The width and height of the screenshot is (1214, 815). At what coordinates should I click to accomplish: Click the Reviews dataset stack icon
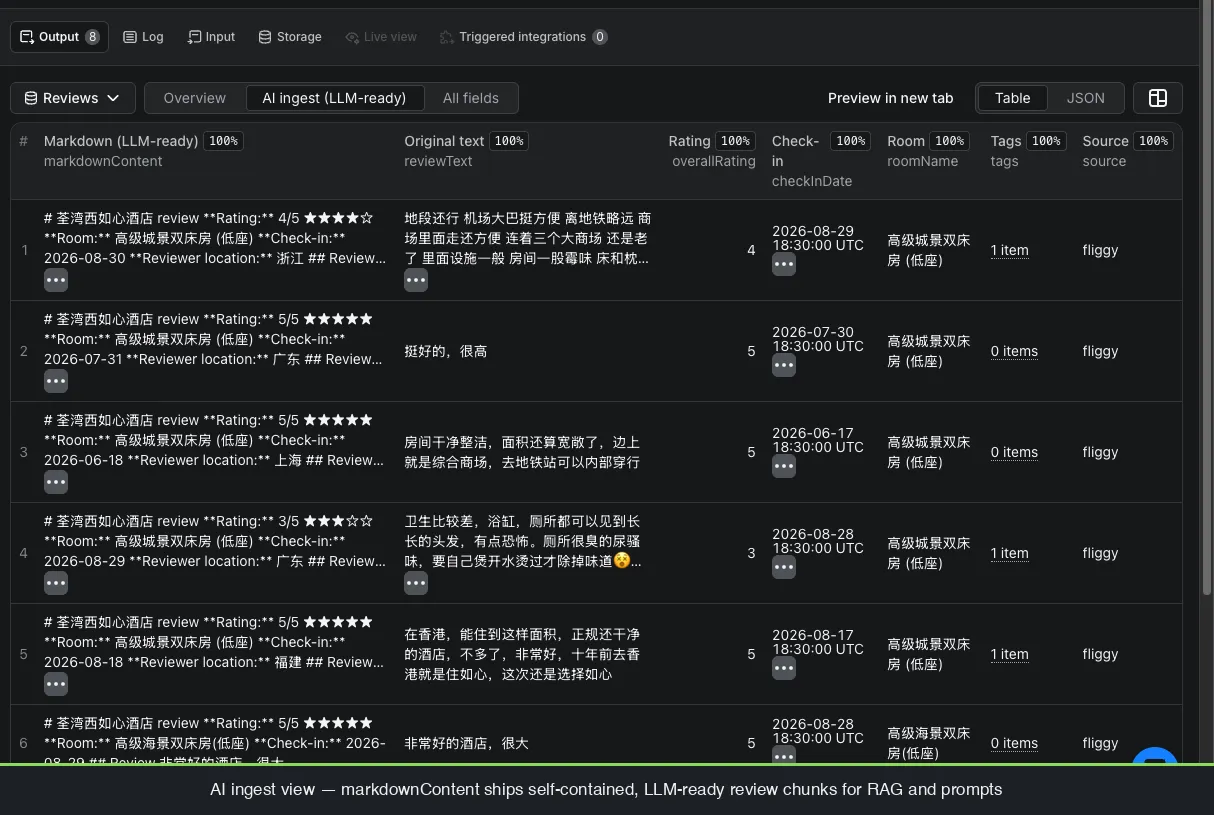click(x=31, y=98)
